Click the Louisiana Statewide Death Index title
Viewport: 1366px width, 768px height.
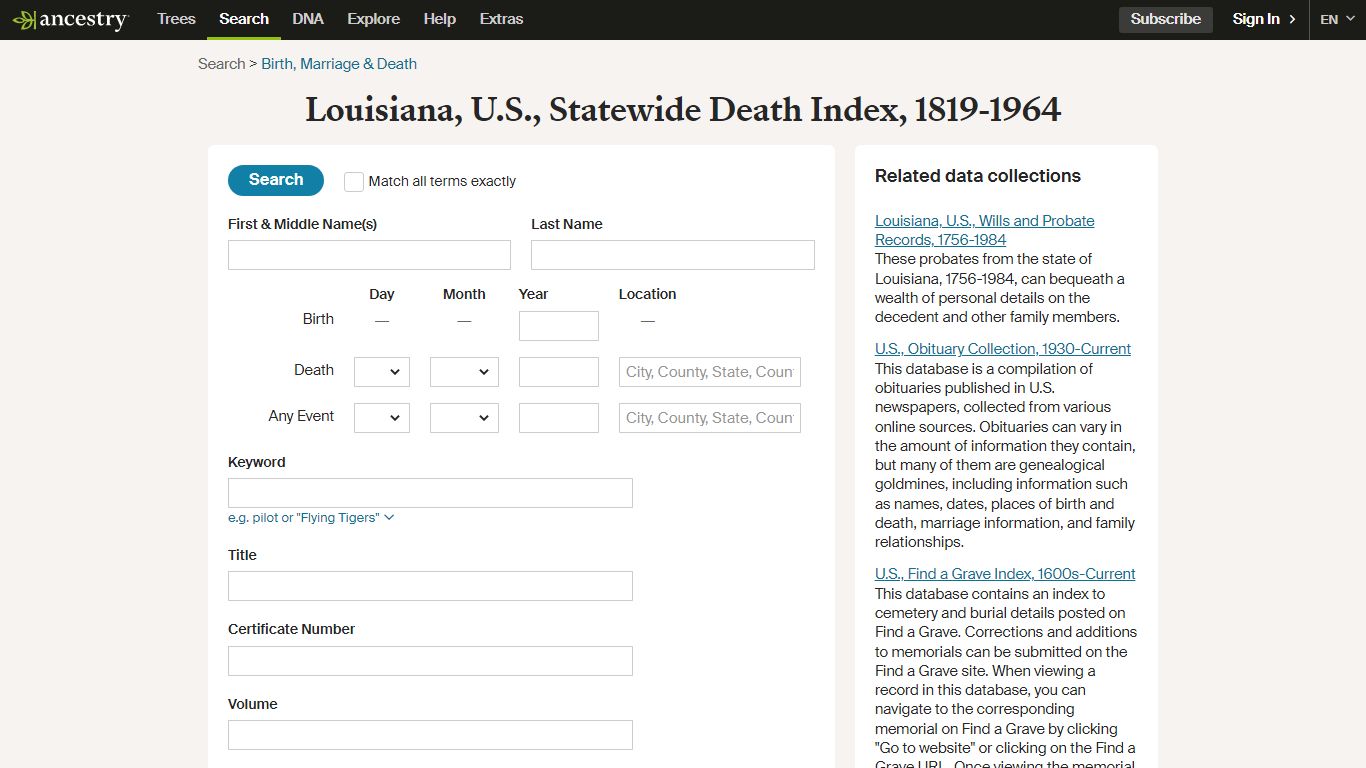683,110
